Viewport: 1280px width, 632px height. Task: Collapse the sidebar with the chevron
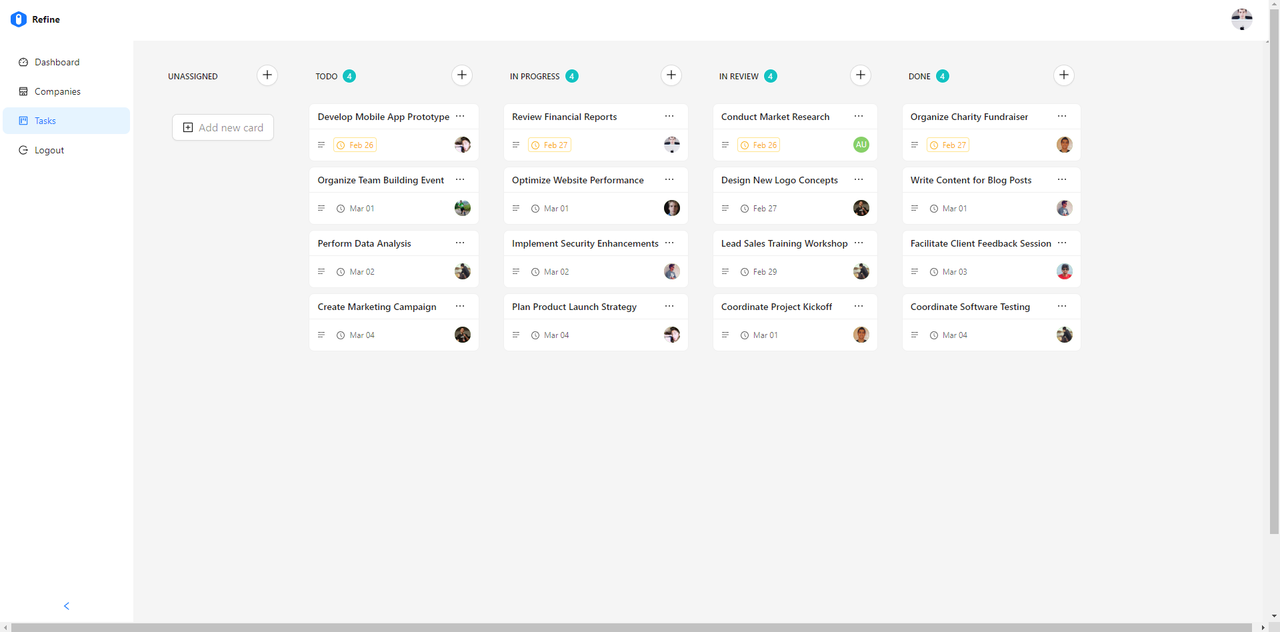pos(67,606)
